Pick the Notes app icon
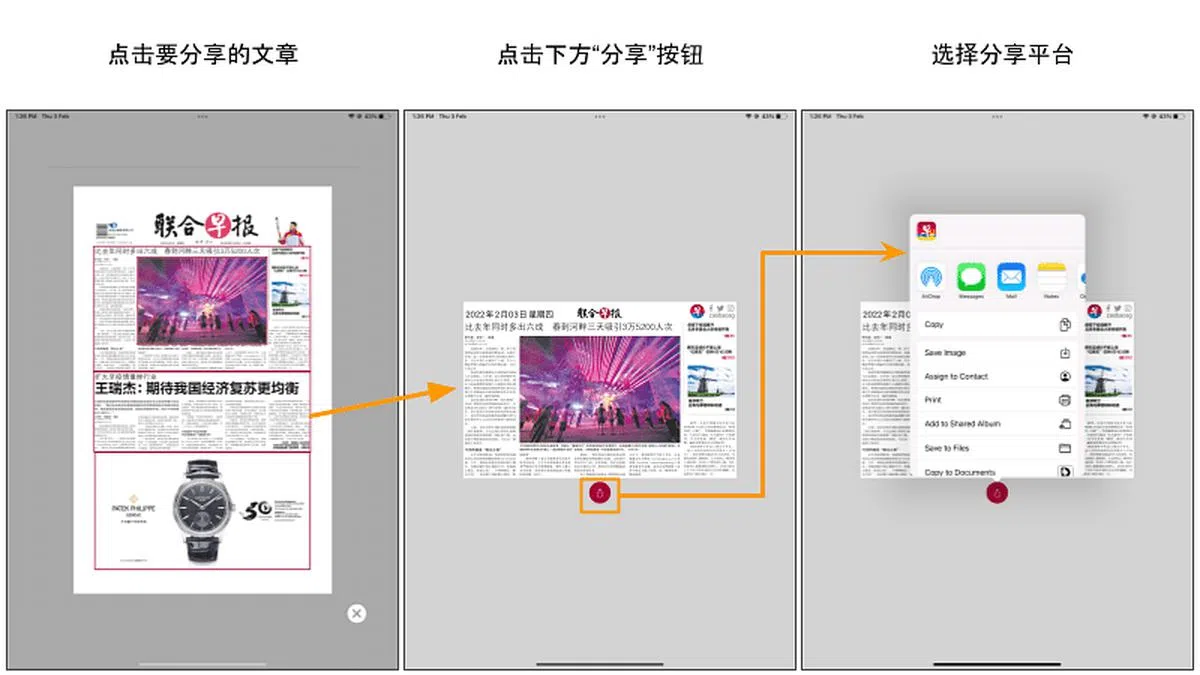 (x=1050, y=277)
